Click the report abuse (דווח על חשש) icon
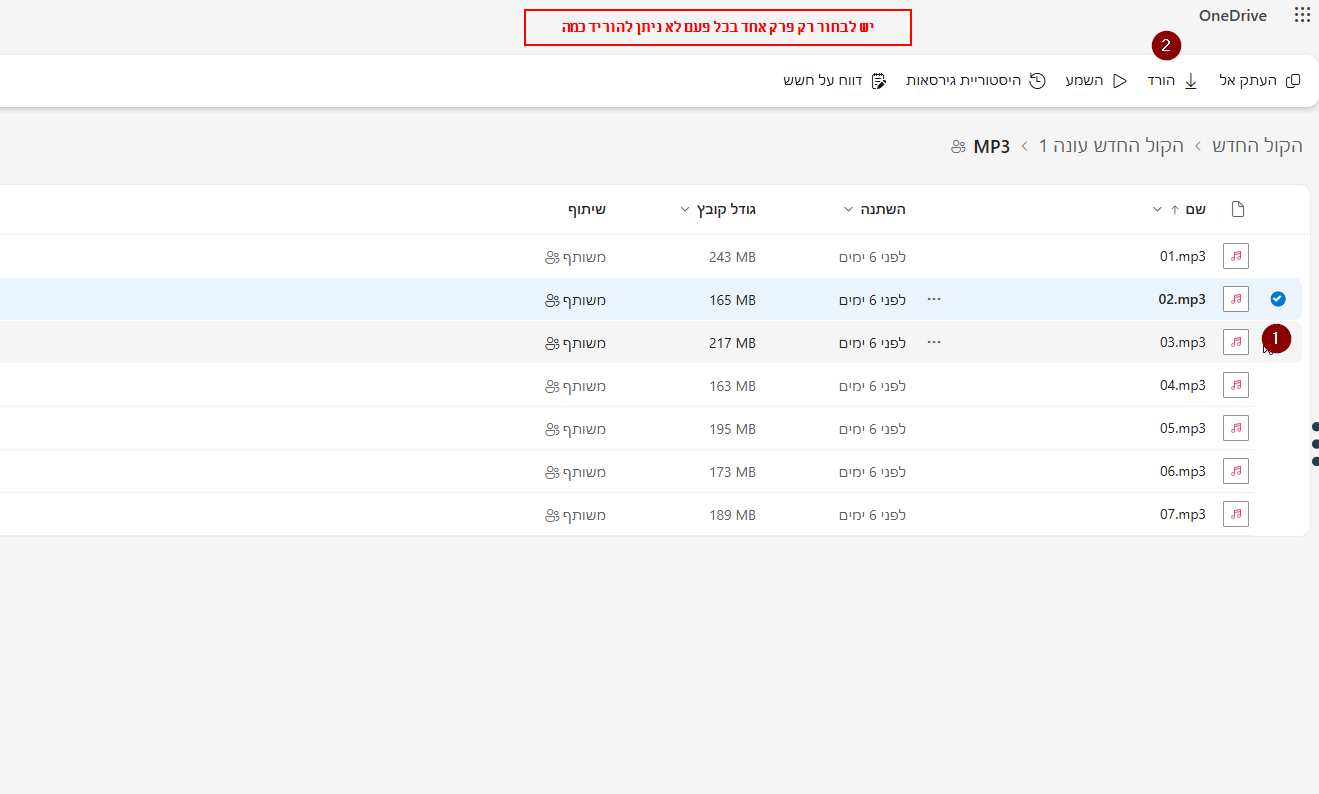The width and height of the screenshot is (1319, 794). click(879, 81)
